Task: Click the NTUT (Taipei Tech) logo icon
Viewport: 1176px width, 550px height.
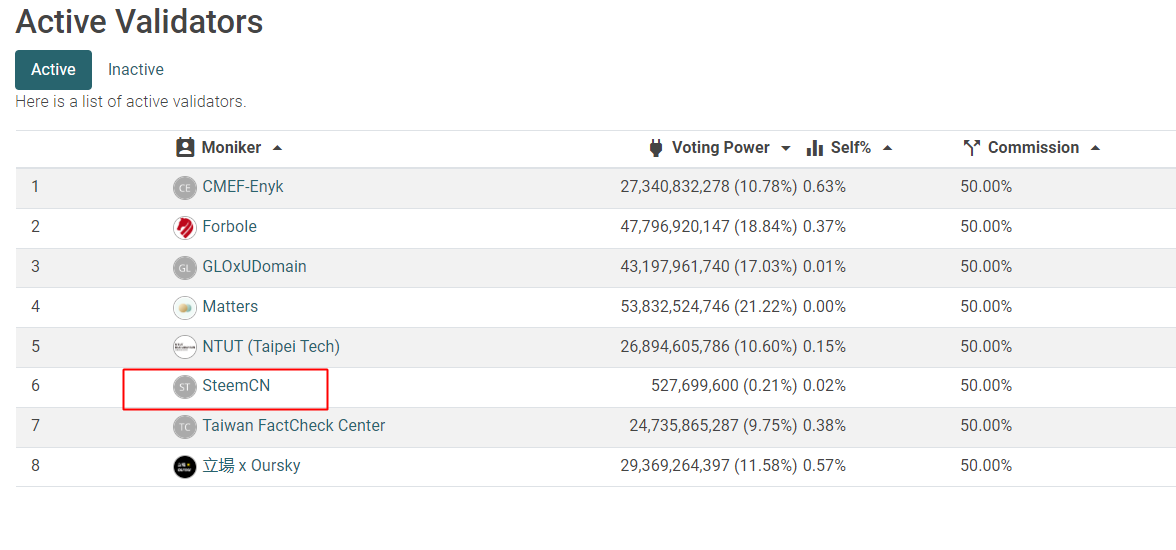Action: 184,347
